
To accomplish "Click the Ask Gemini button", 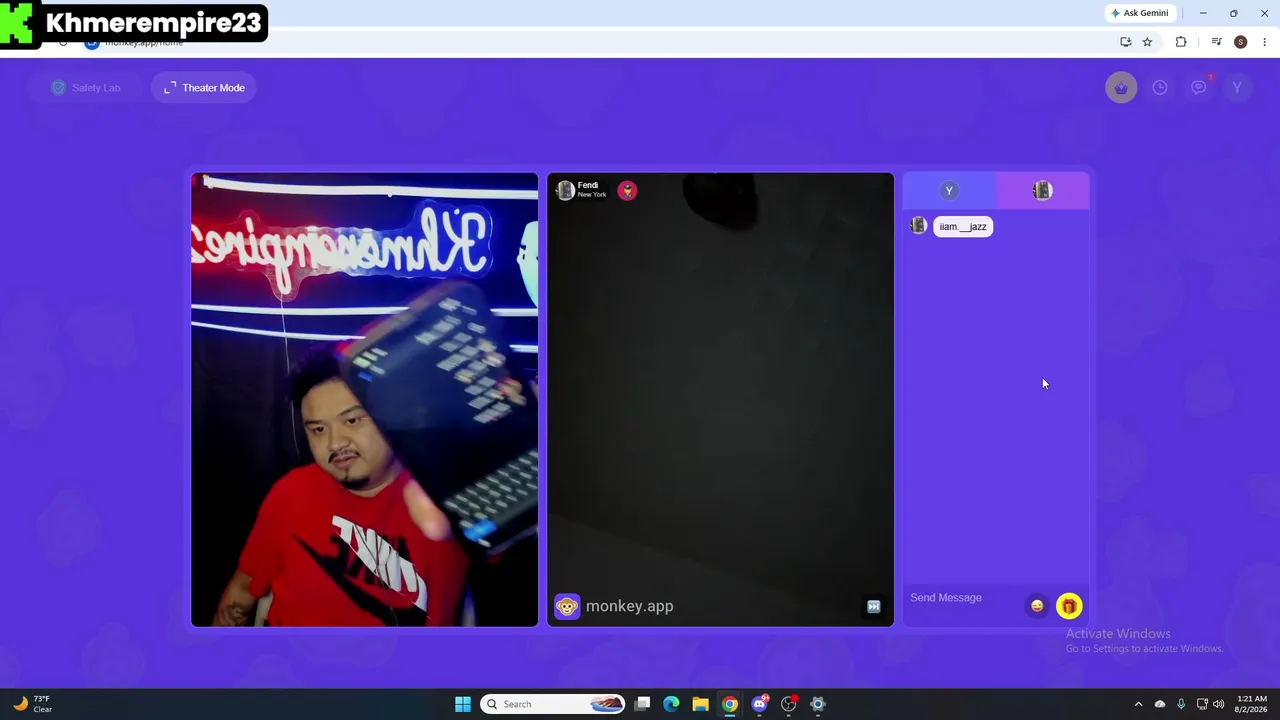I will click(x=1139, y=13).
